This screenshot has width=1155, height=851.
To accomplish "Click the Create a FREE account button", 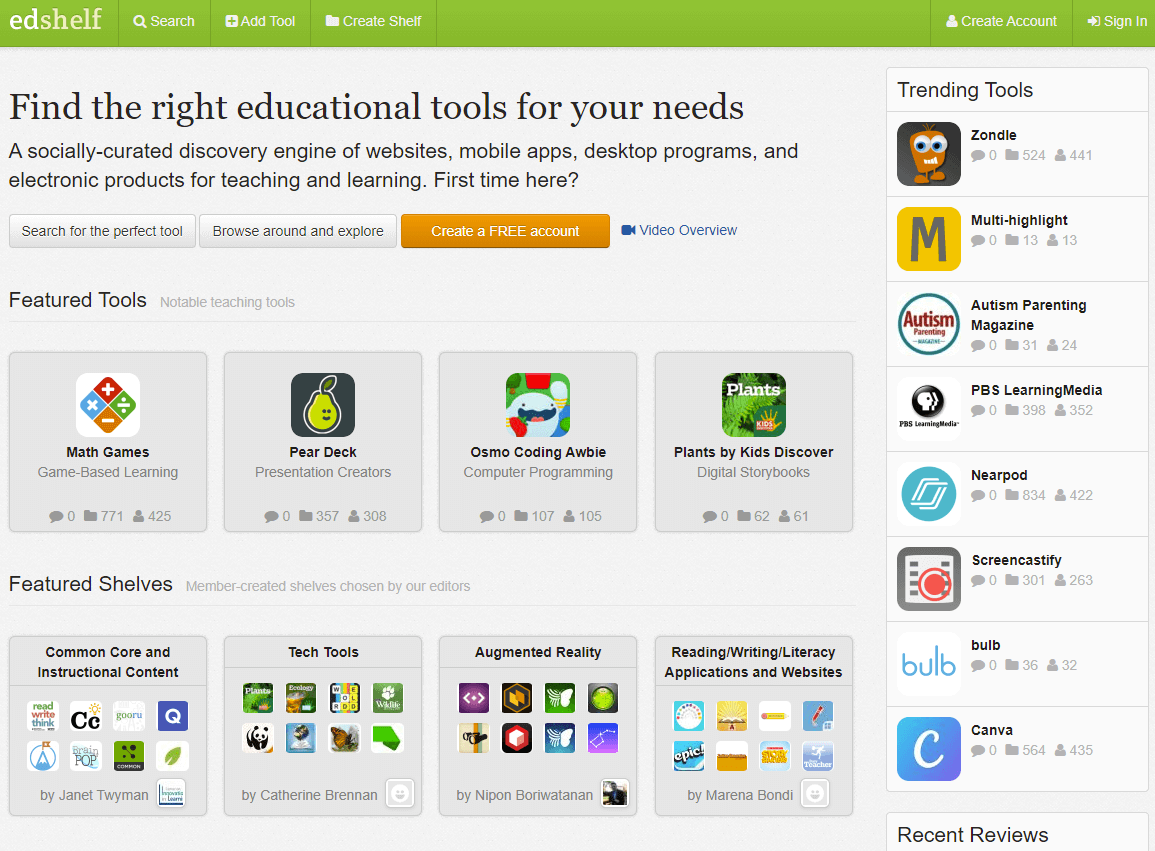I will (505, 231).
